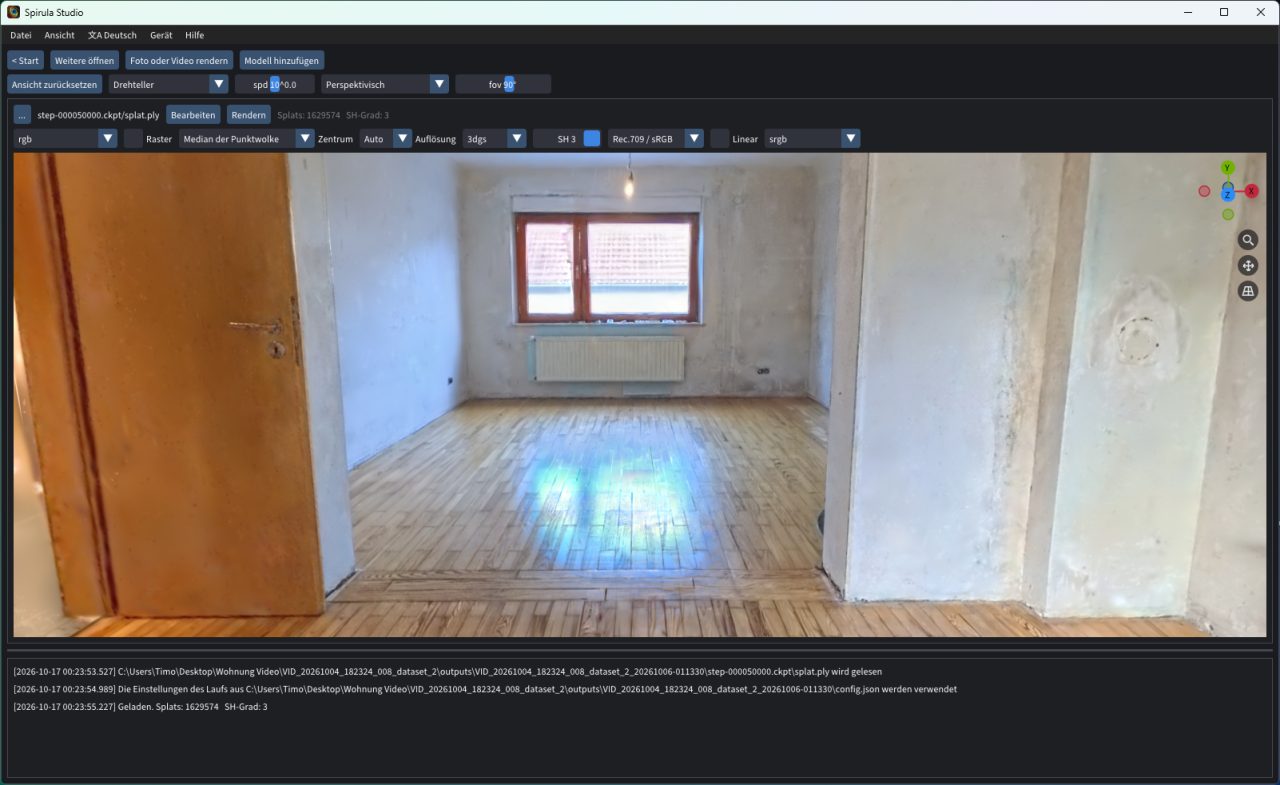Expand the srgb dropdown

click(x=813, y=139)
